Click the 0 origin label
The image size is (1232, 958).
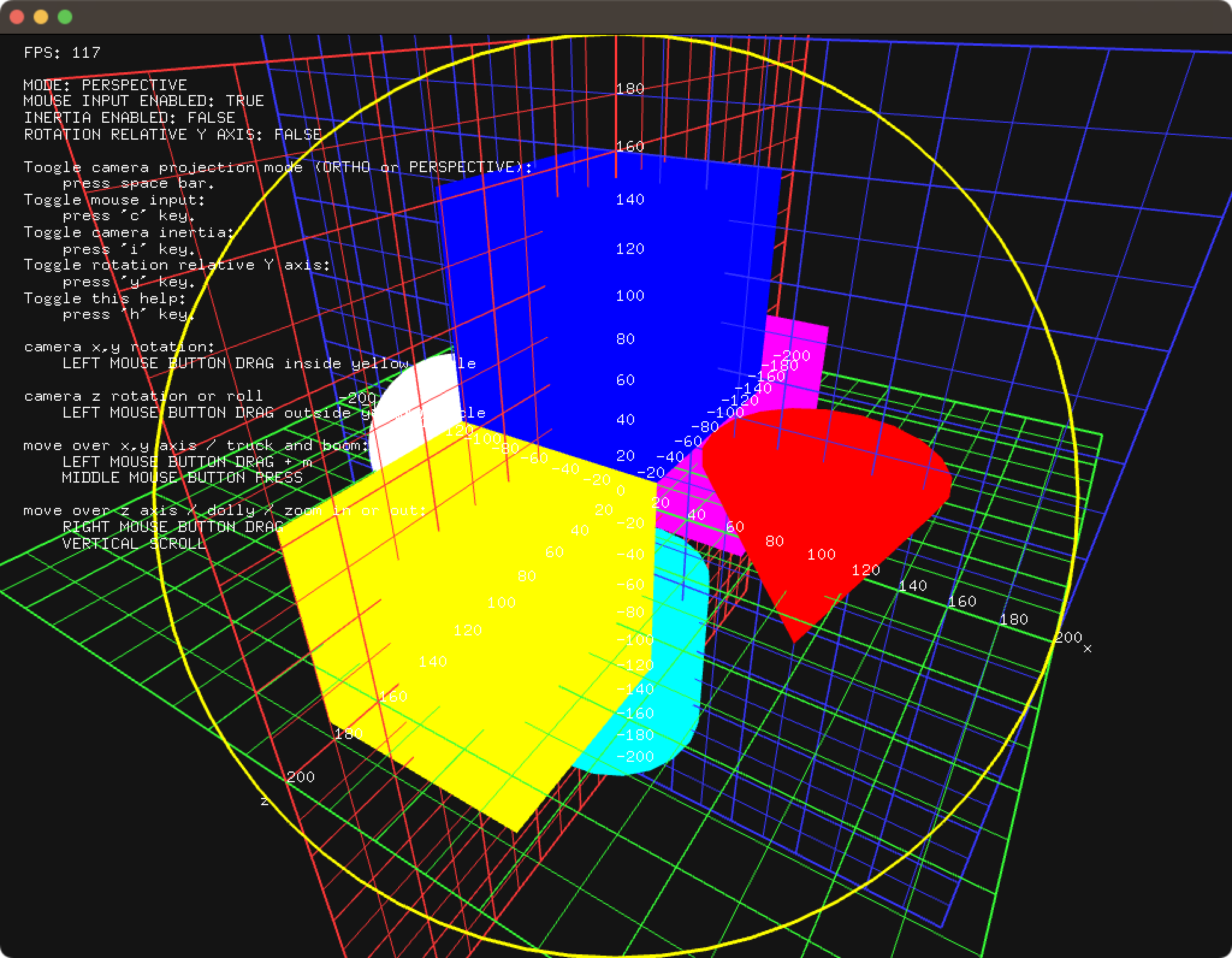point(621,490)
